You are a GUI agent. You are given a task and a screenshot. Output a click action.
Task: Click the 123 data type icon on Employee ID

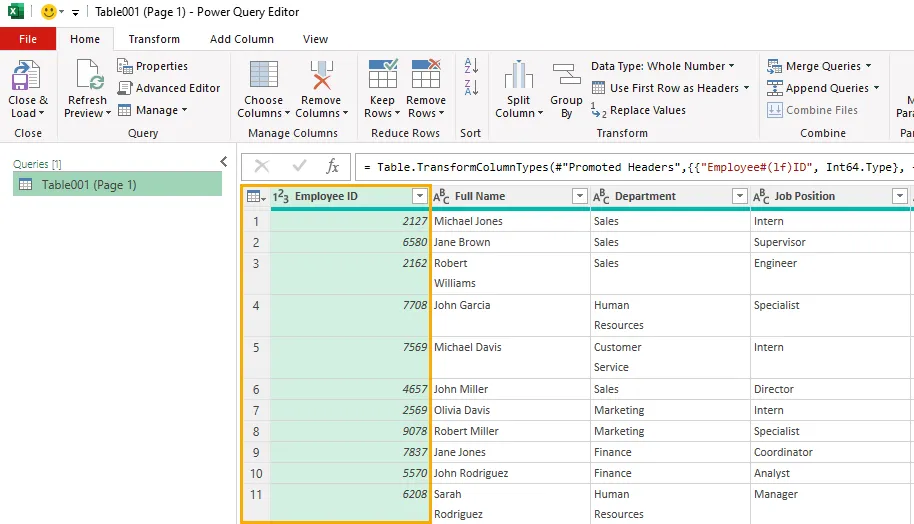click(281, 196)
